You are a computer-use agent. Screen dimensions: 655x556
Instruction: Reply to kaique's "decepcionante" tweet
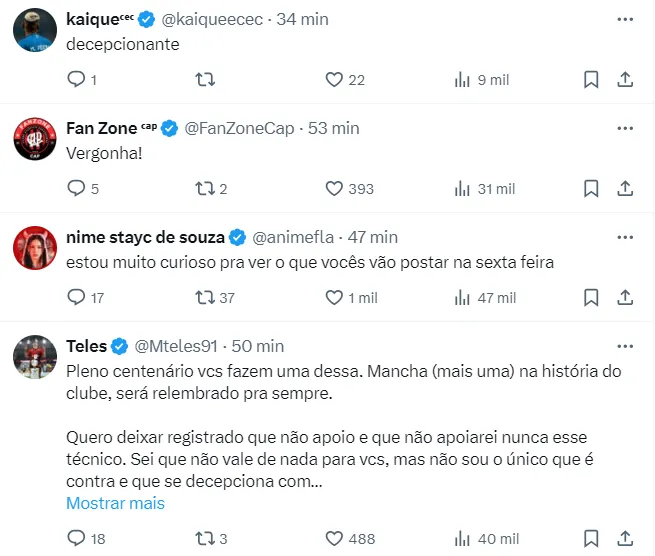point(77,79)
